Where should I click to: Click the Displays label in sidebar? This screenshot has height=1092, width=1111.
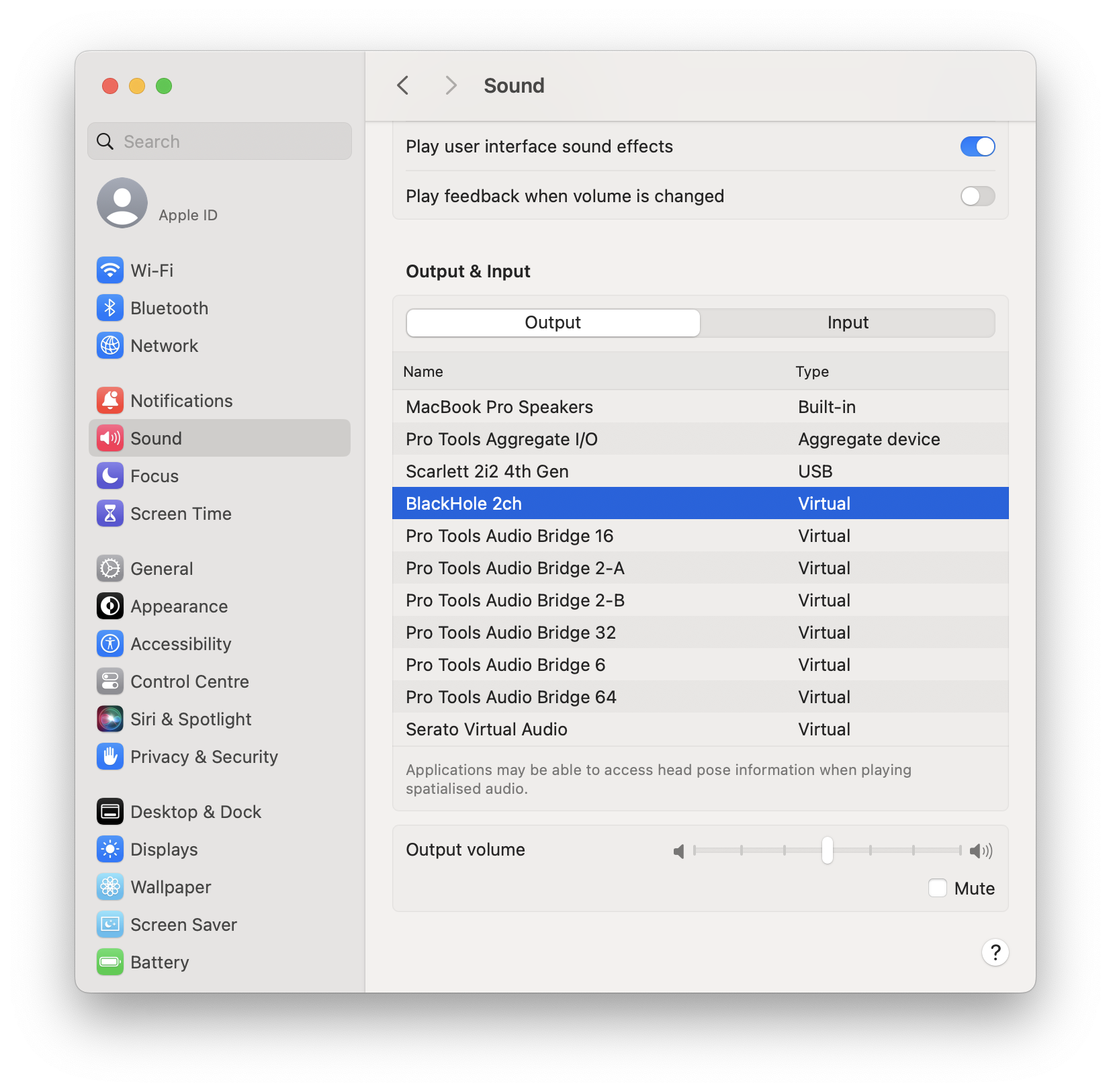point(164,850)
